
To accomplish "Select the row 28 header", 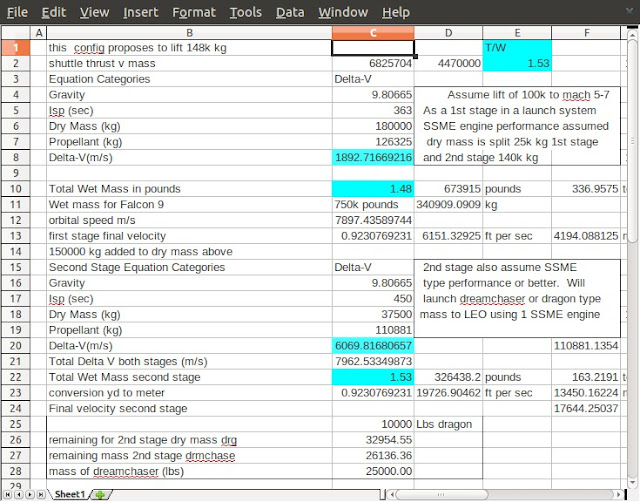I will 16,471.
